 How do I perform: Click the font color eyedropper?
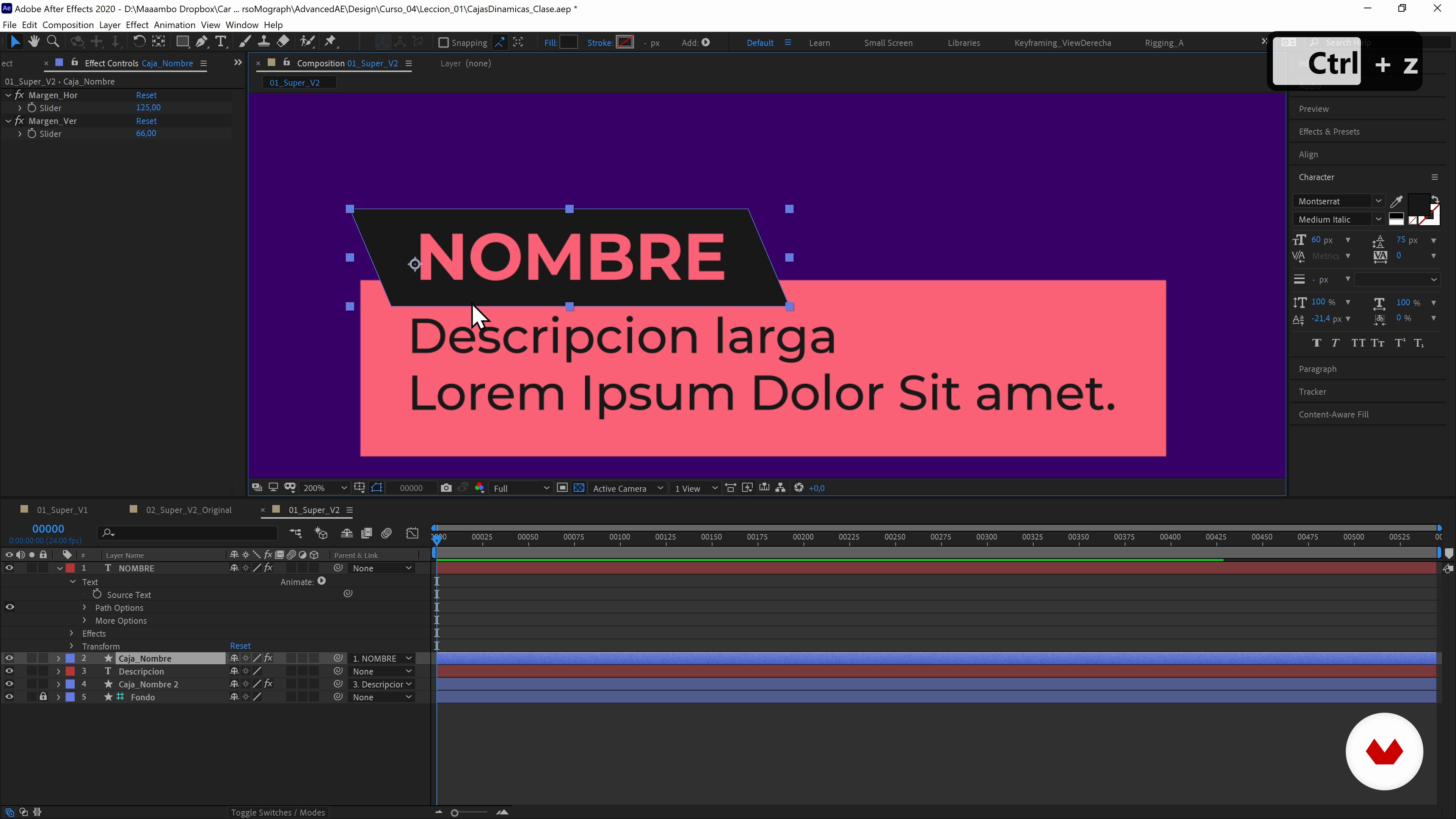coord(1396,201)
